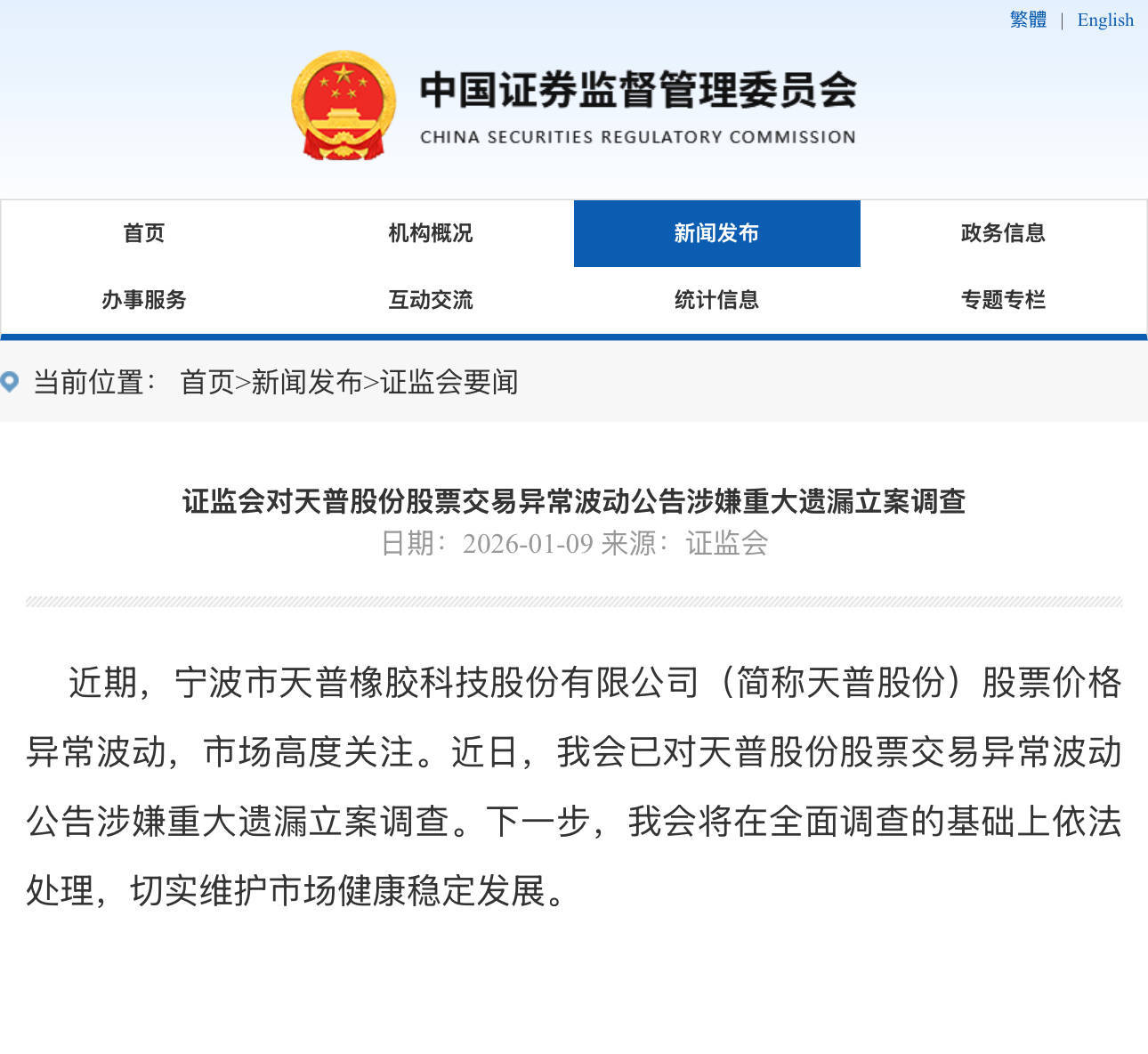
Task: Click the article headline about 天普股份
Action: 574,502
